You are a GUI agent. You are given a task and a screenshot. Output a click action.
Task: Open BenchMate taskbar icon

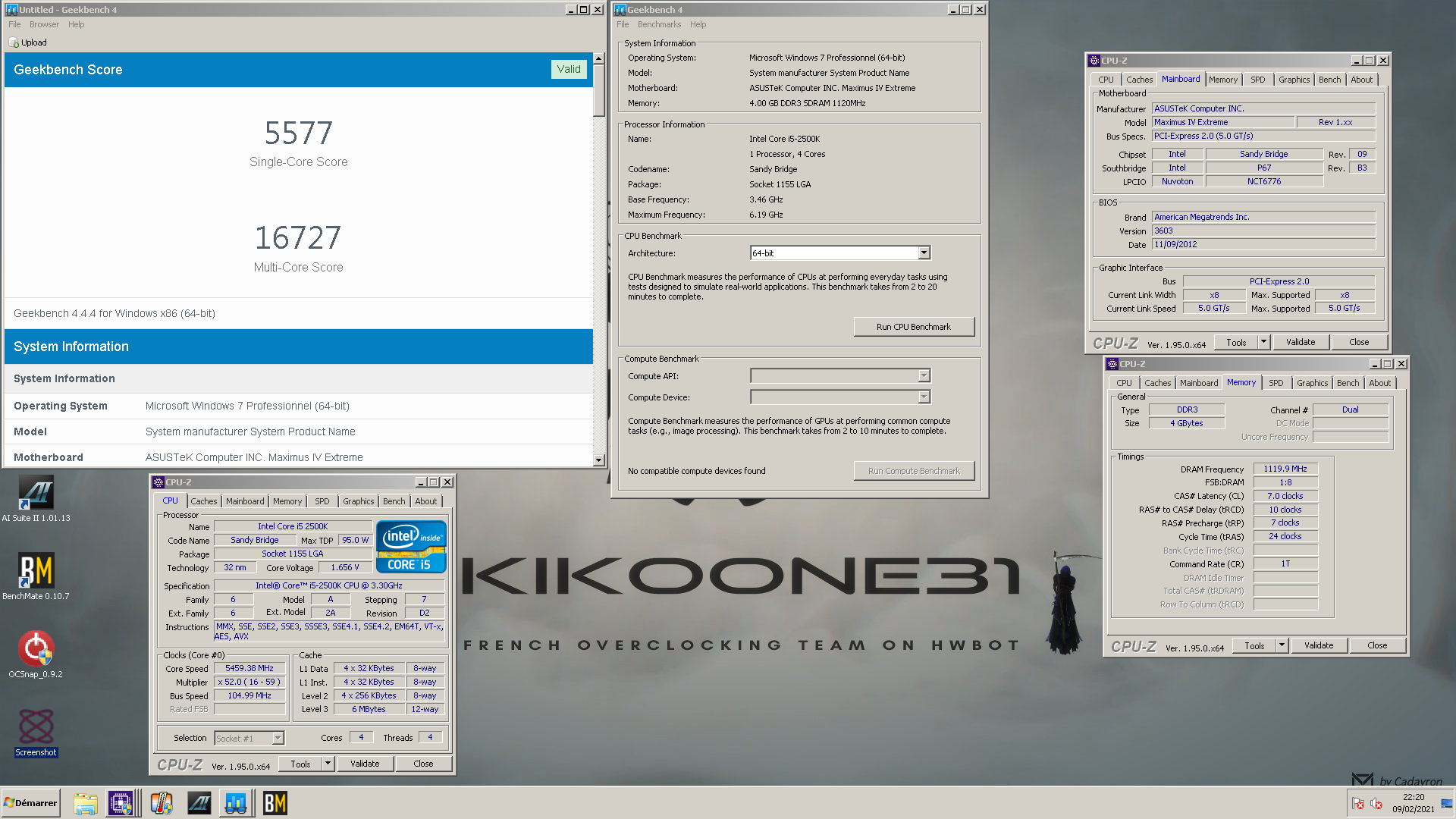coord(275,803)
